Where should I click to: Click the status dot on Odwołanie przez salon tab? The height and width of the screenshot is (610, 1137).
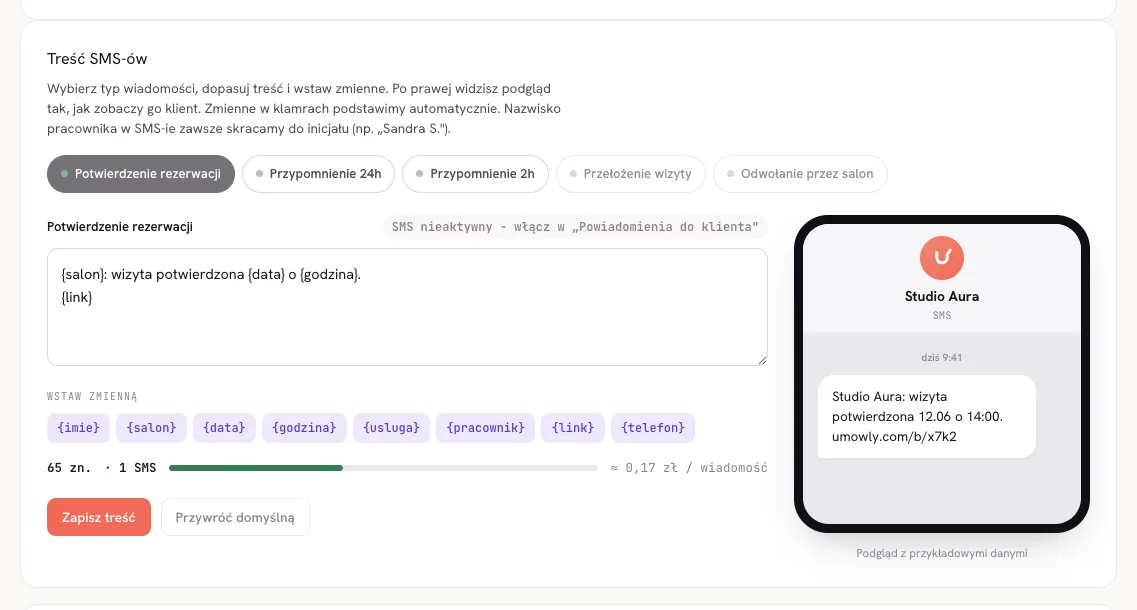(730, 174)
